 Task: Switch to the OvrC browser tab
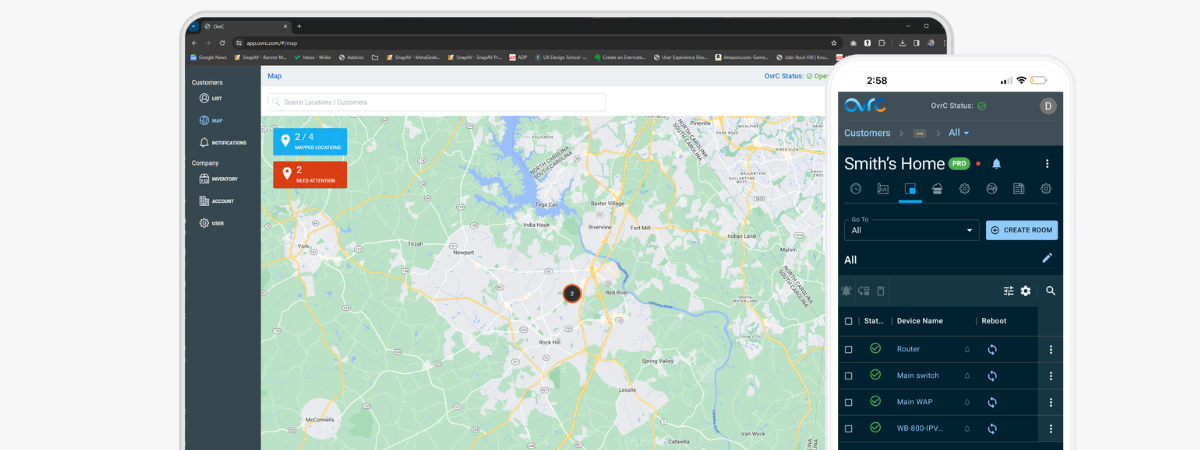245,26
